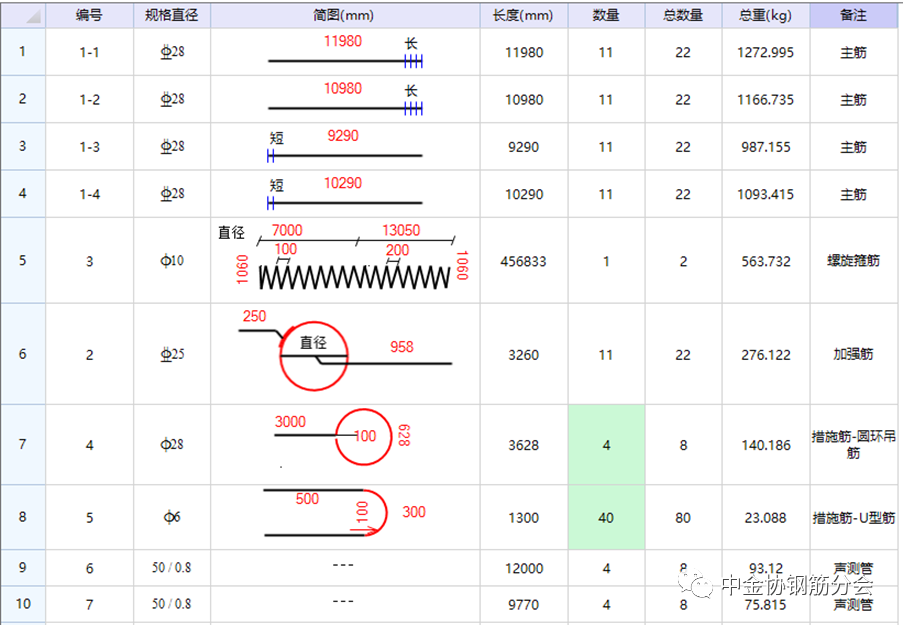Click the ring hanger diagram in row 7

click(x=344, y=445)
